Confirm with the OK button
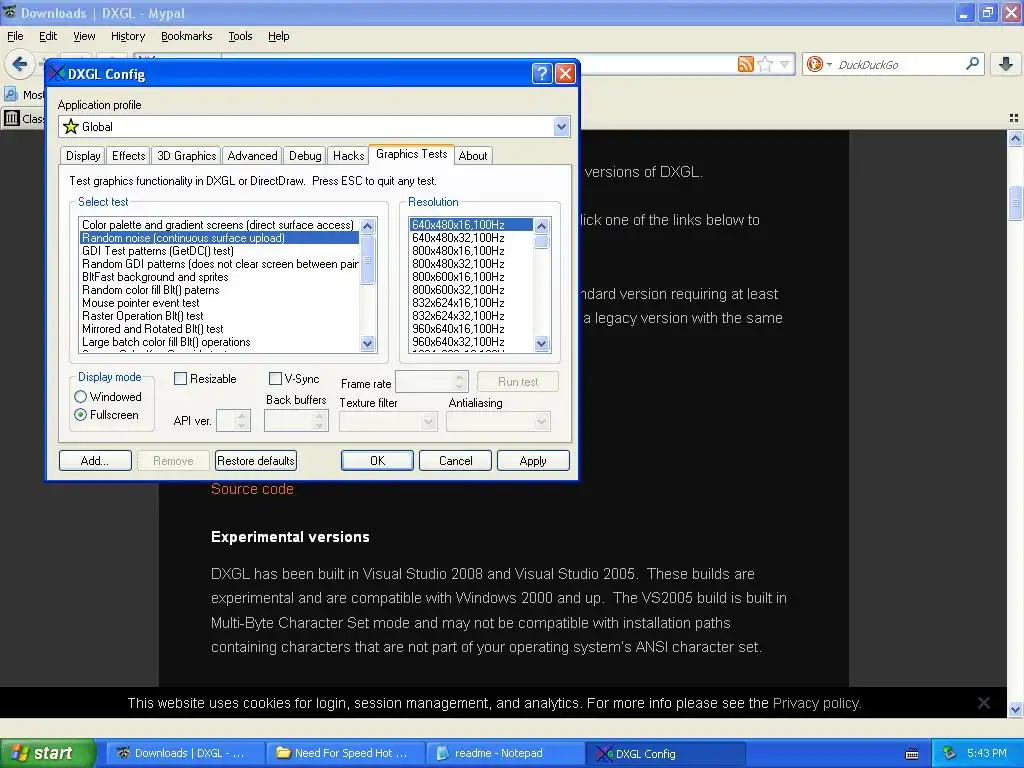Viewport: 1024px width, 768px height. (x=377, y=460)
